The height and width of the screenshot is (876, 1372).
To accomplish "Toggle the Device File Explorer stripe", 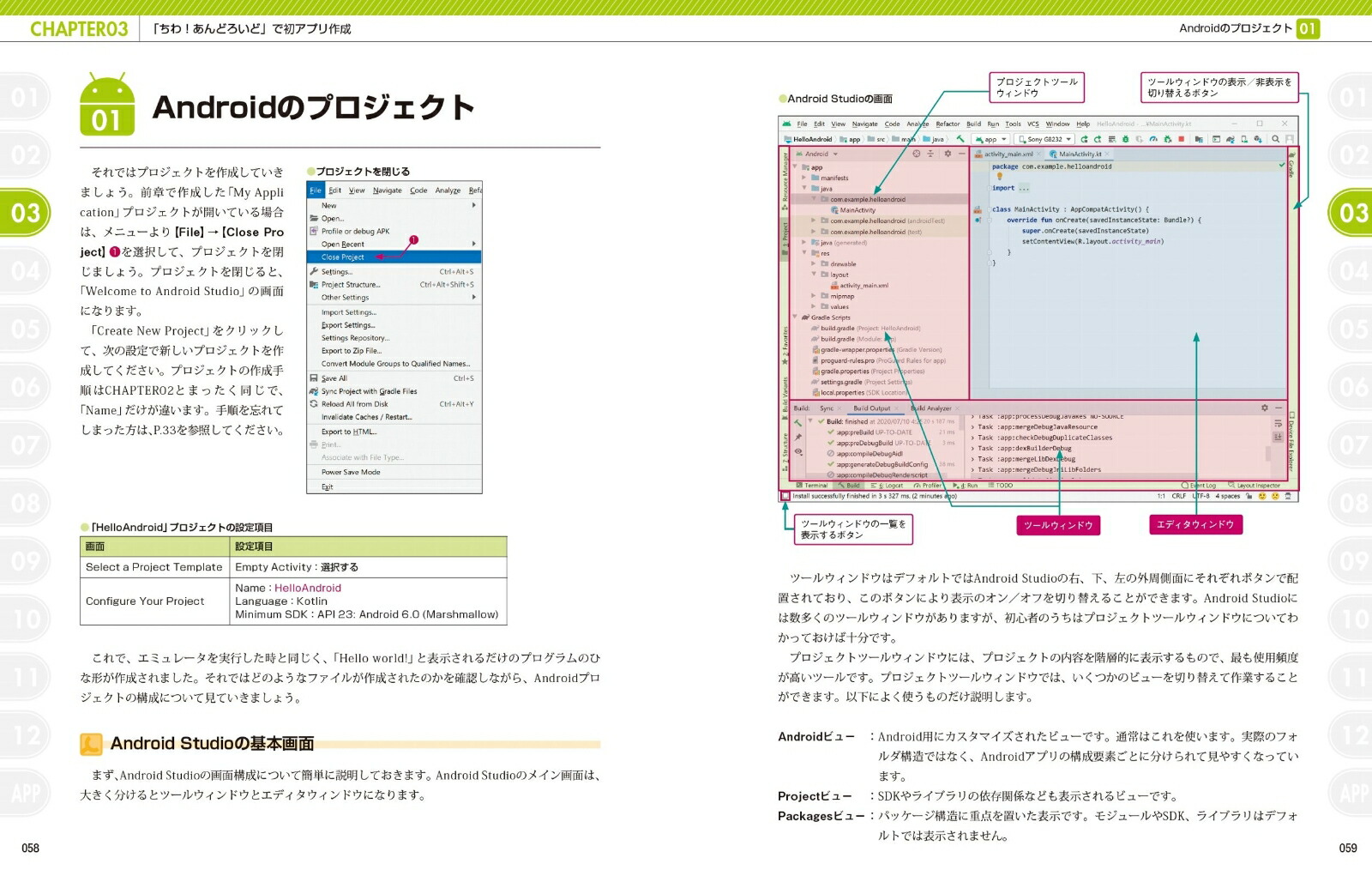I will coord(1291,442).
